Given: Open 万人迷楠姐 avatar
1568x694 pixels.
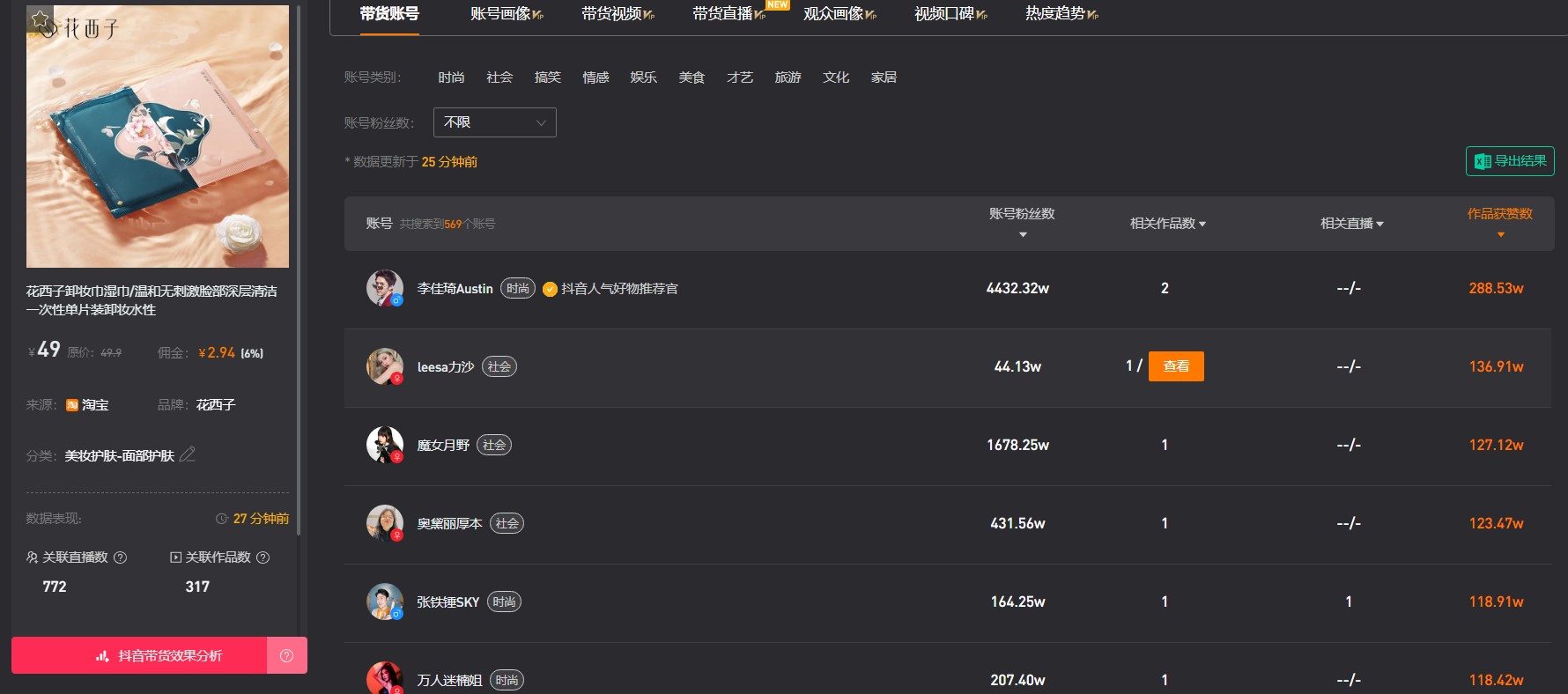Looking at the screenshot, I should coord(385,678).
